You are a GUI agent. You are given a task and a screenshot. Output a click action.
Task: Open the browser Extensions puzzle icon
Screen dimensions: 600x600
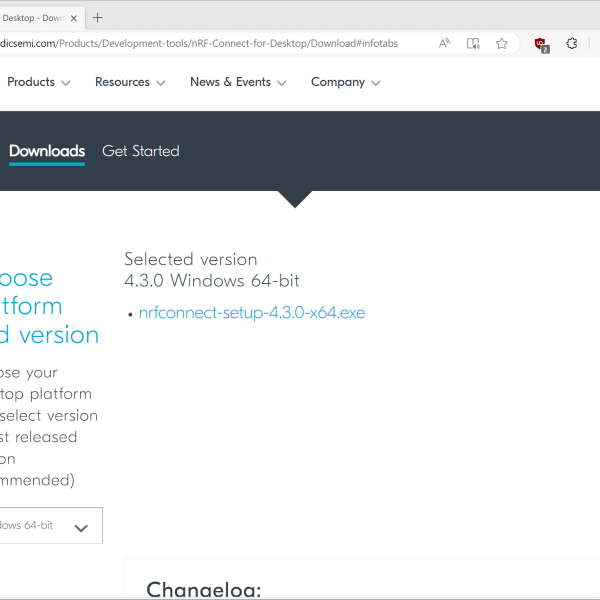(572, 44)
